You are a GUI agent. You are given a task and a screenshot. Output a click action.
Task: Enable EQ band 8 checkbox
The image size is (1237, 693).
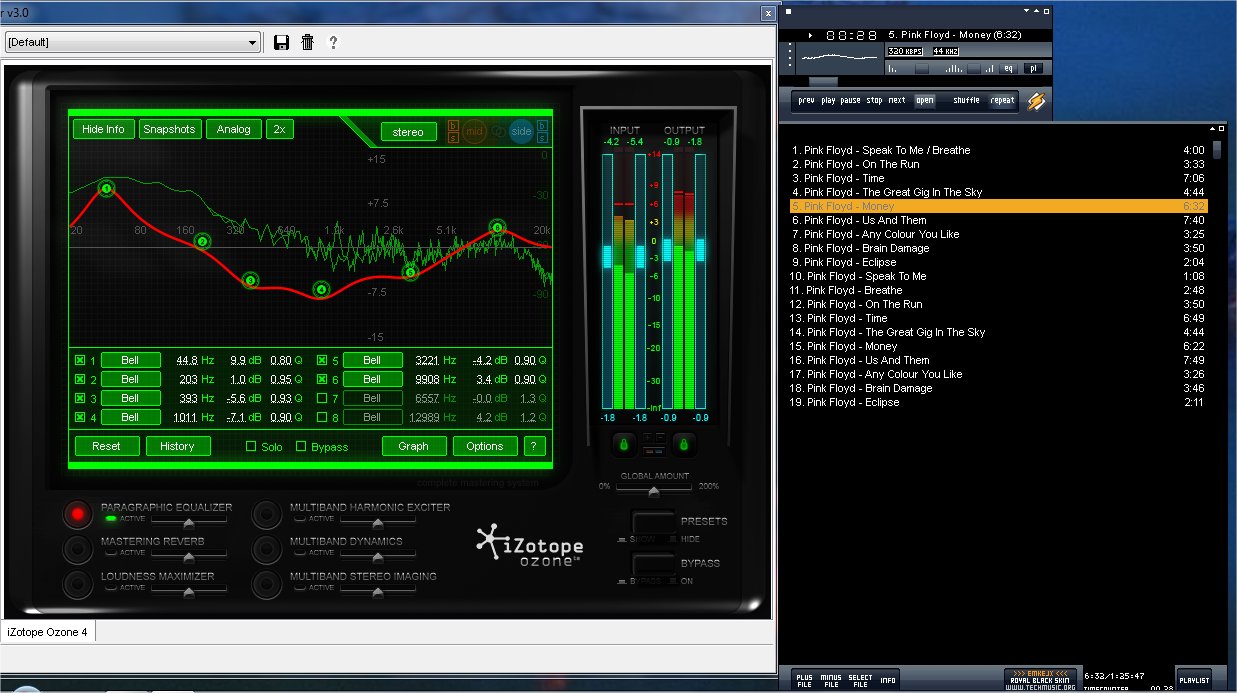(322, 417)
